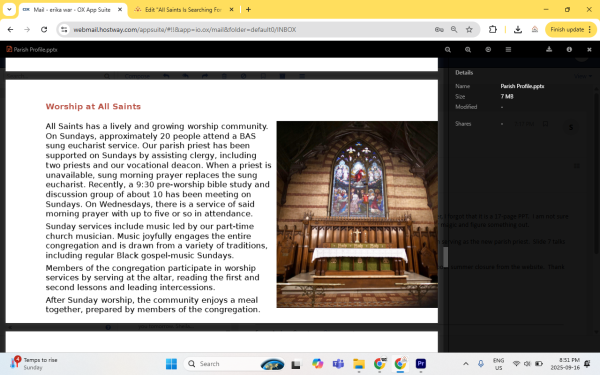600x375 pixels.
Task: Open Wi-Fi network settings in the tray
Action: click(x=516, y=364)
